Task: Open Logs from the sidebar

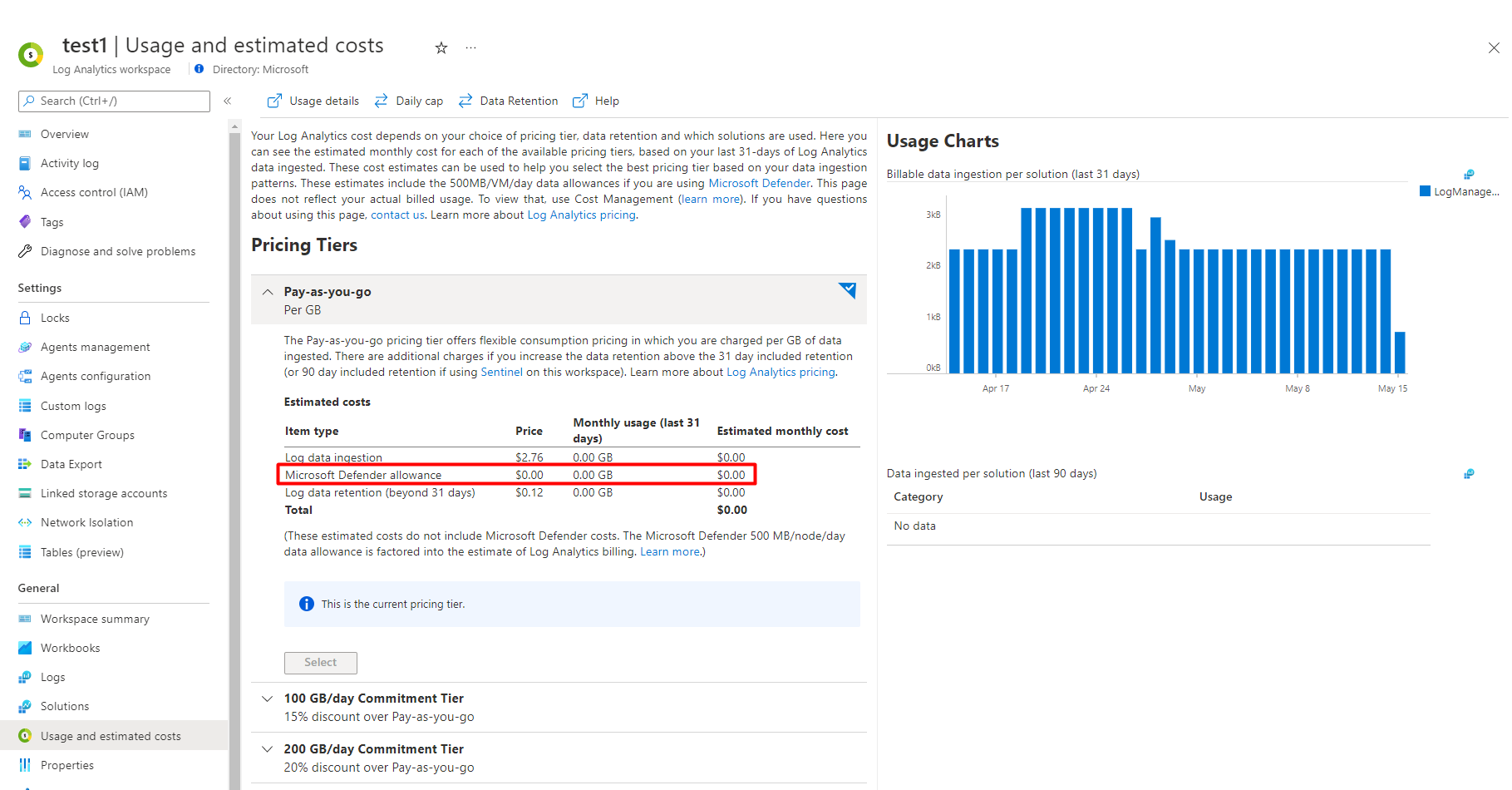Action: point(52,677)
